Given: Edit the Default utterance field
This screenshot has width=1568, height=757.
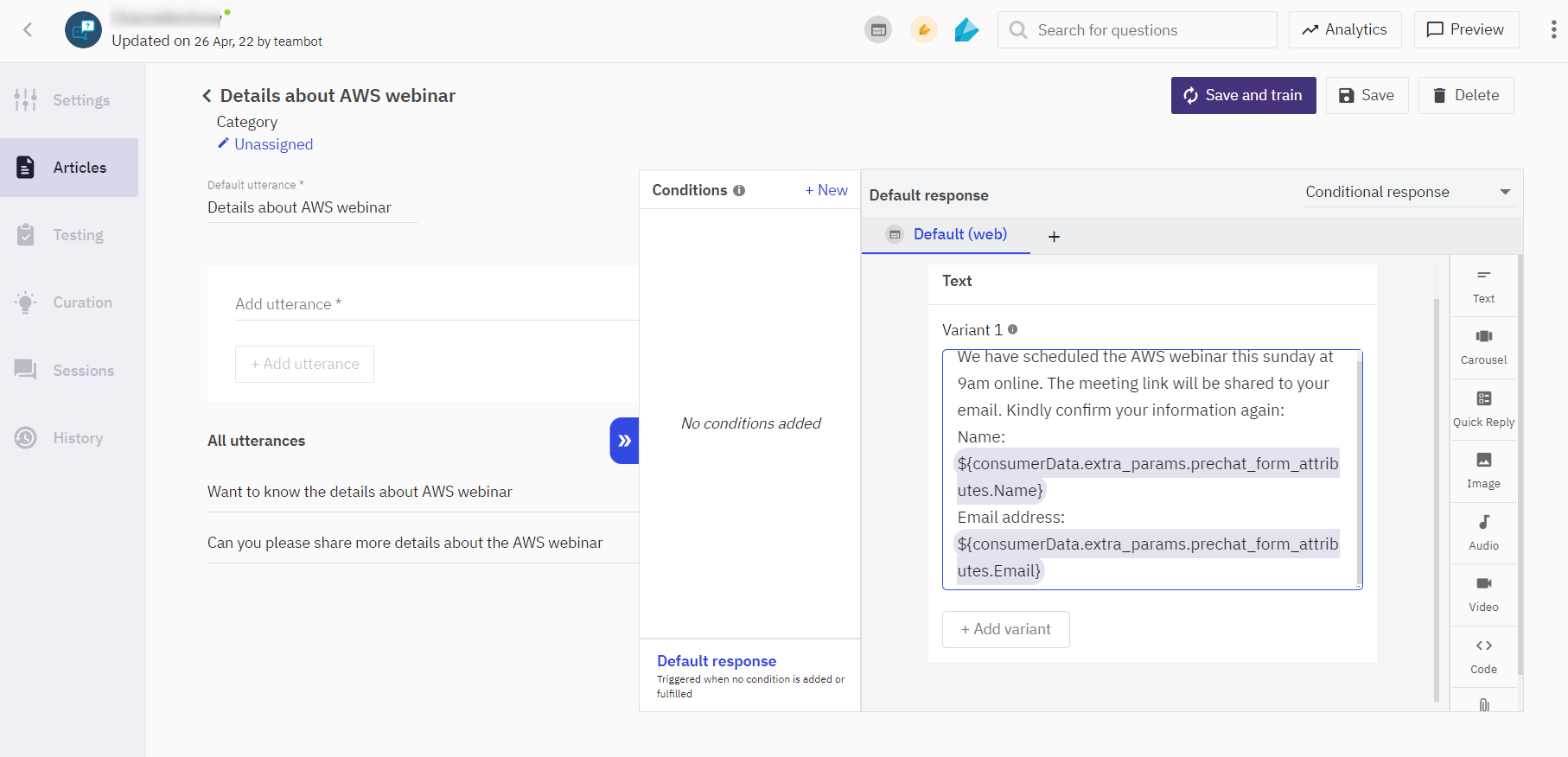Looking at the screenshot, I should point(312,207).
